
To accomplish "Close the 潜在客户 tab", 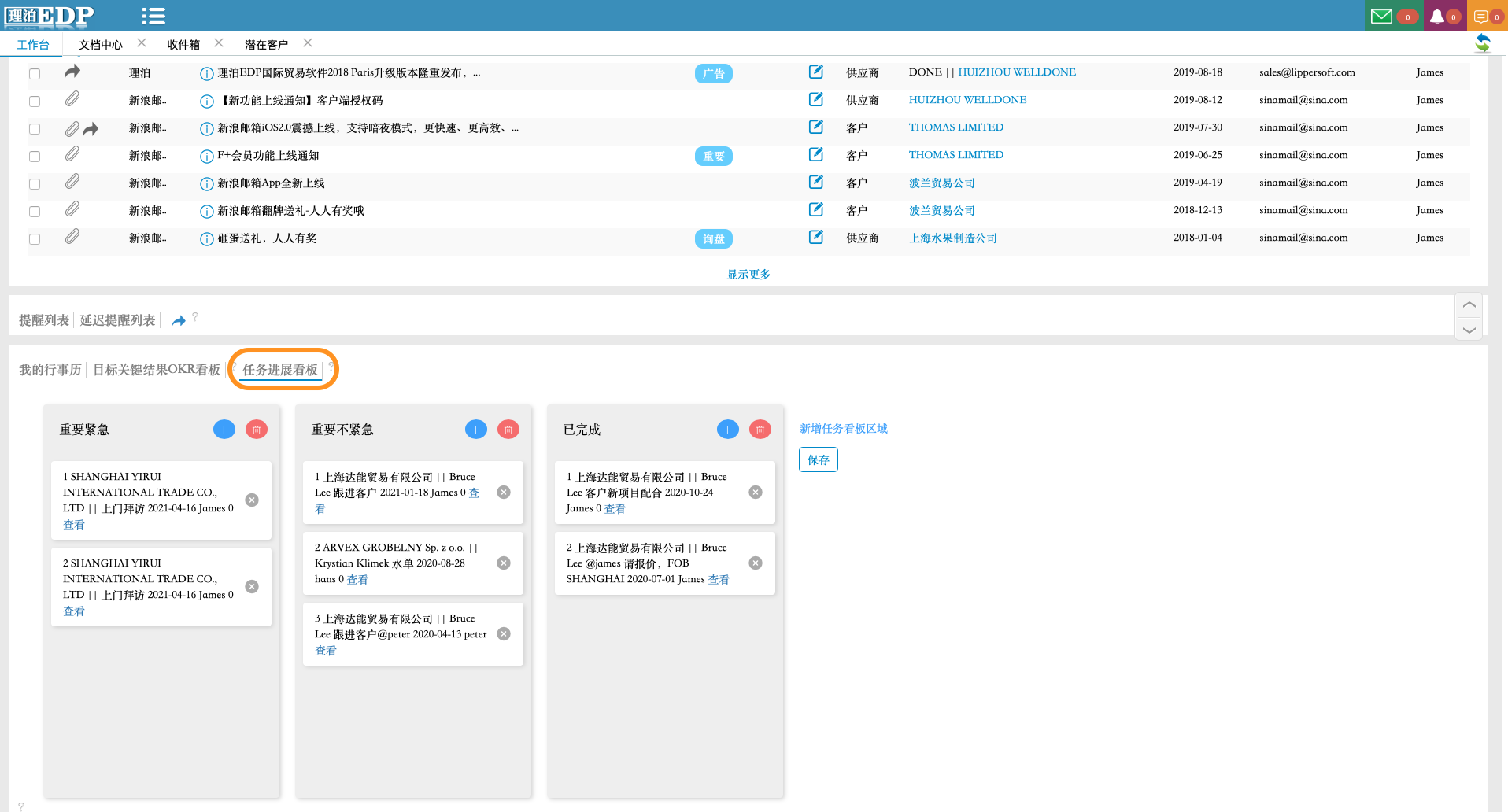I will (308, 43).
